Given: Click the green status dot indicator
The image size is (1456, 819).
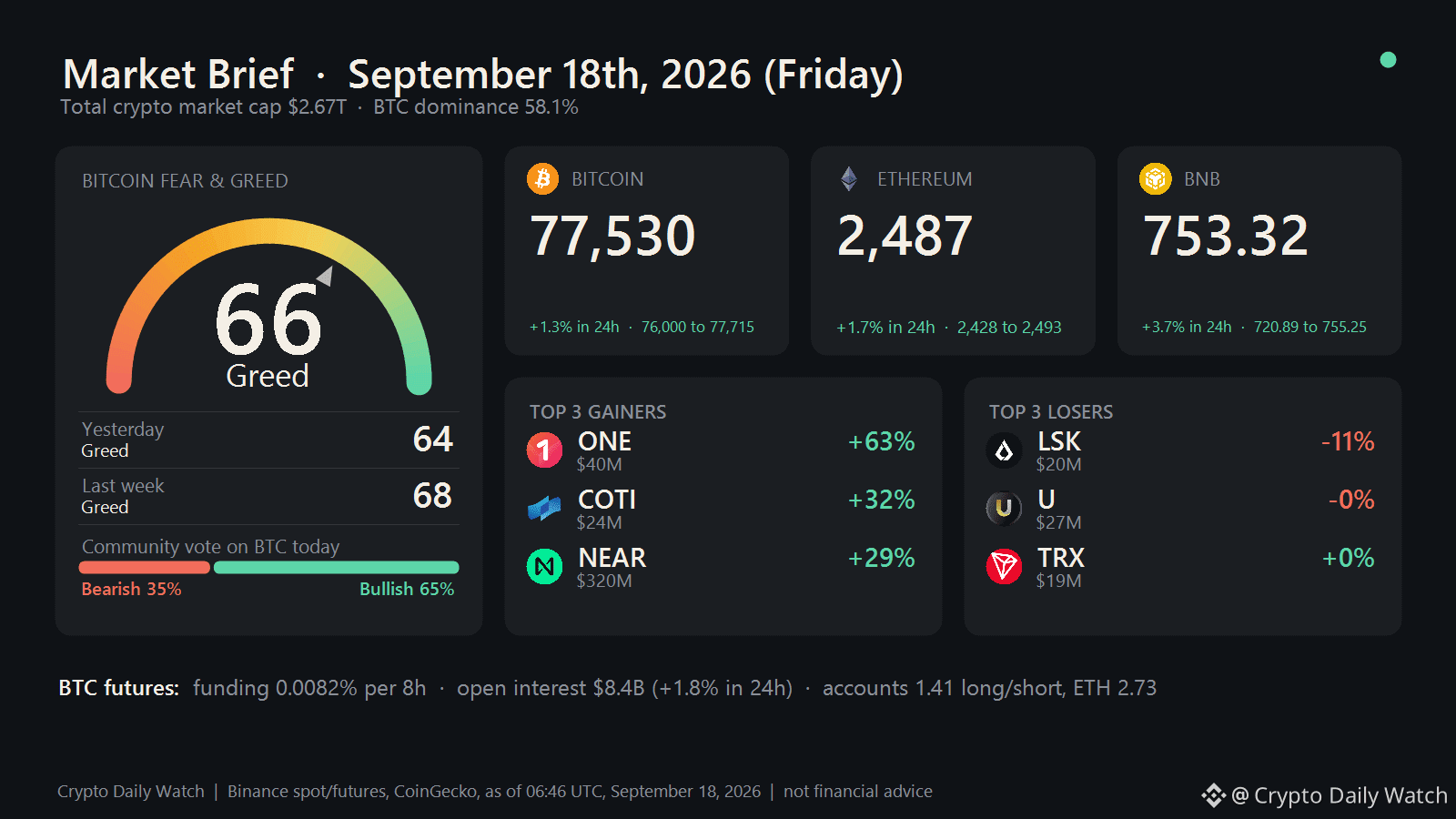Looking at the screenshot, I should (1388, 60).
